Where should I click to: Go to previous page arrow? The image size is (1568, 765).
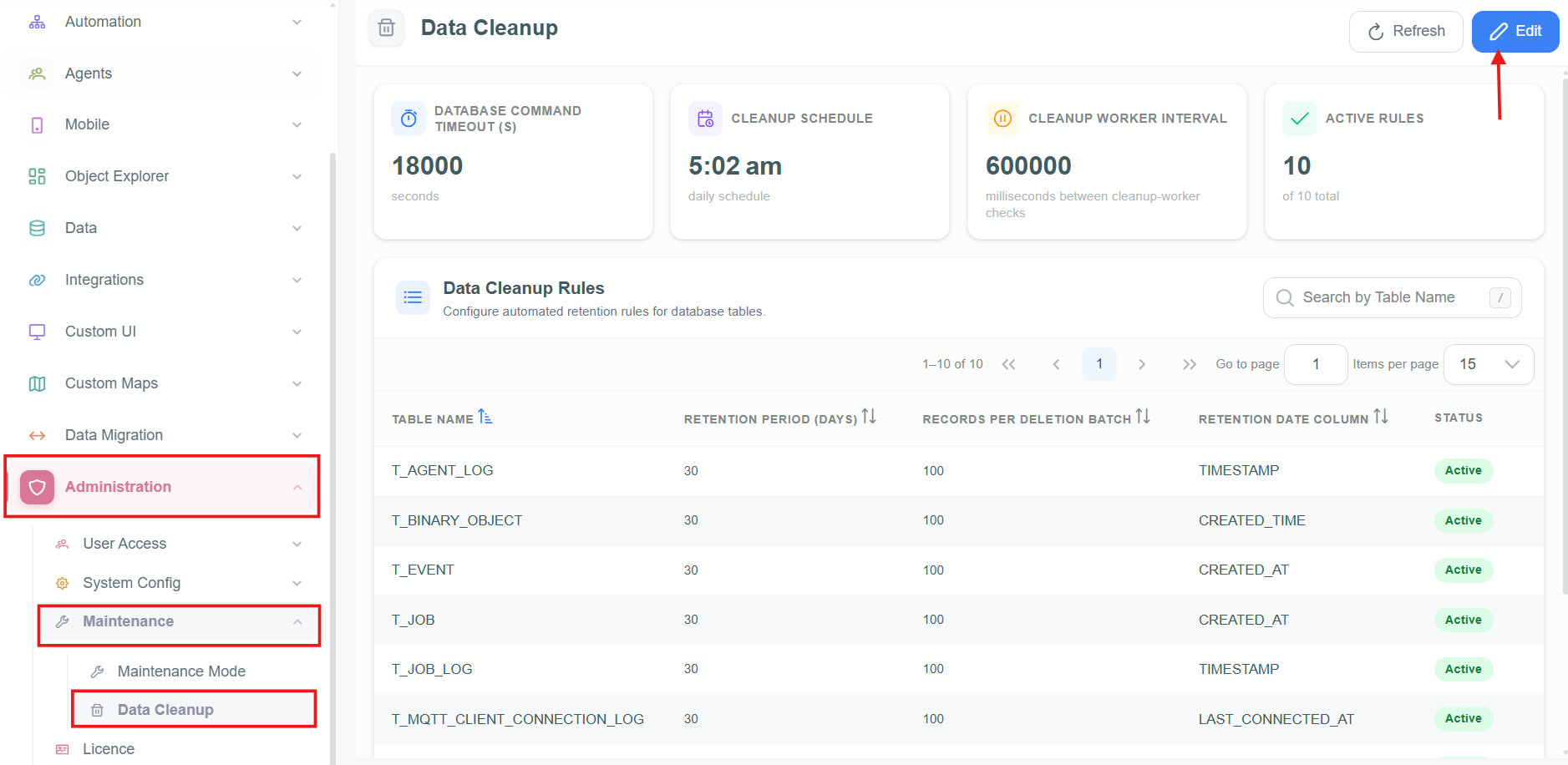pos(1056,364)
